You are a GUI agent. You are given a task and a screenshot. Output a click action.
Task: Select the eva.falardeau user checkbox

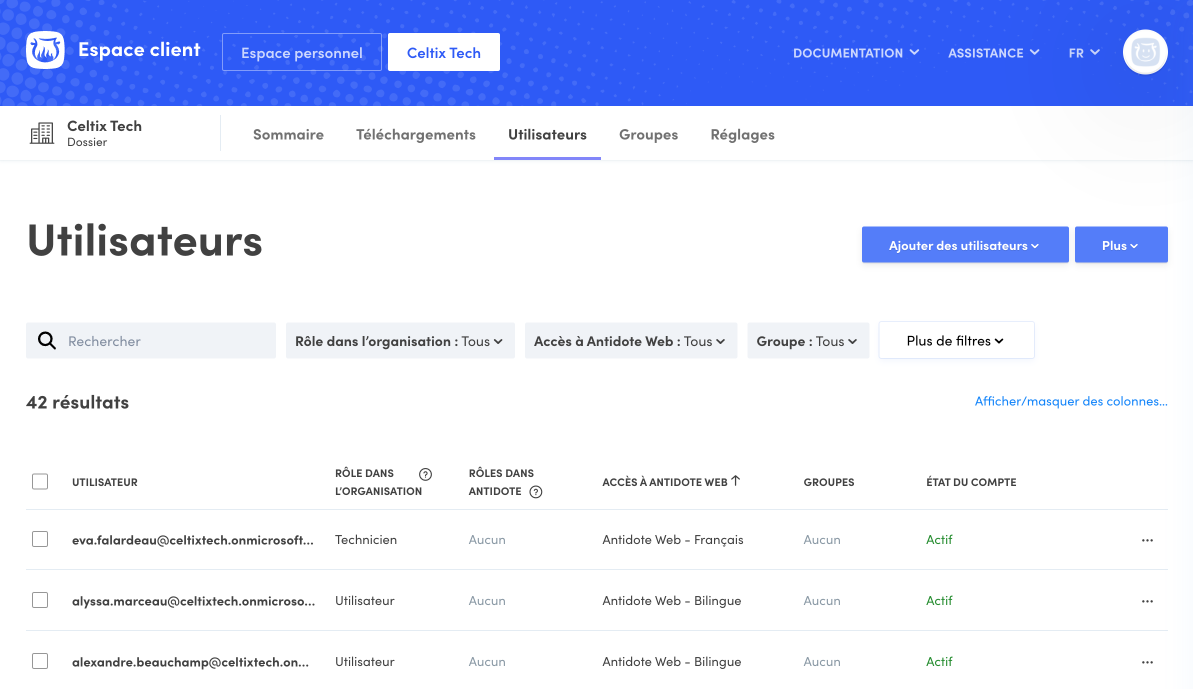(40, 539)
